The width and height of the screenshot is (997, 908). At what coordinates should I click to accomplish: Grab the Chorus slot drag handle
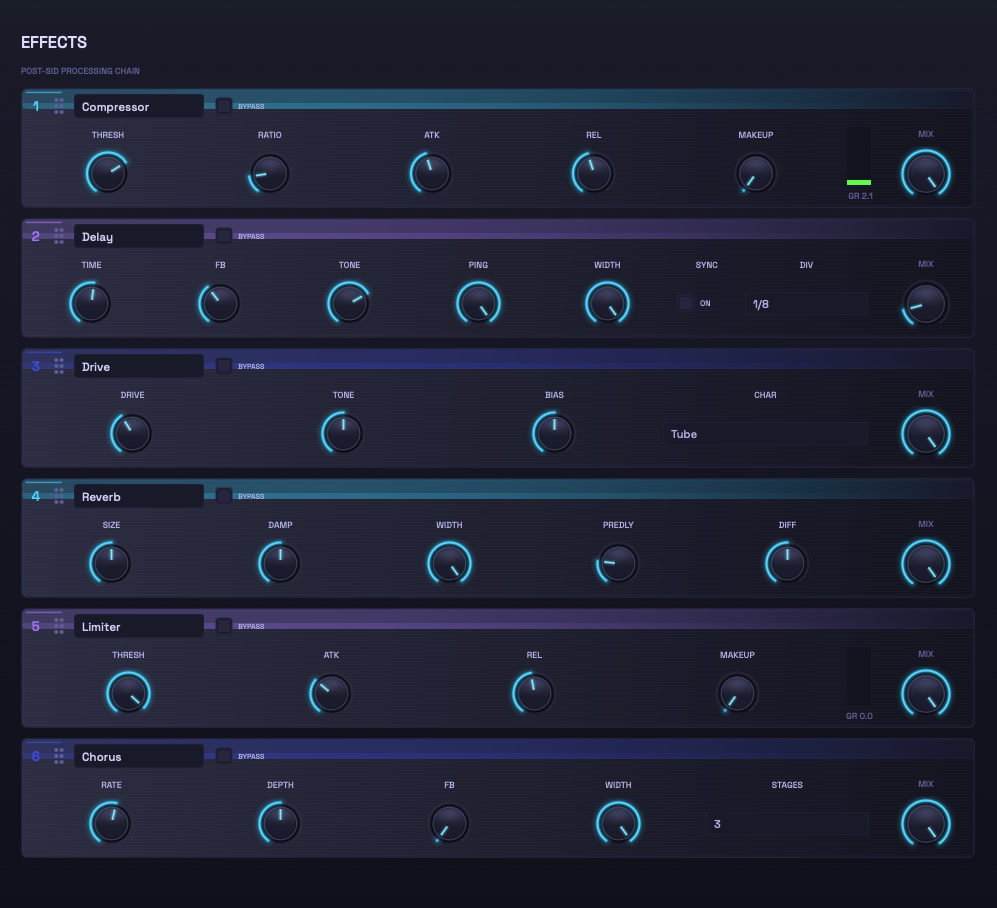(x=58, y=756)
